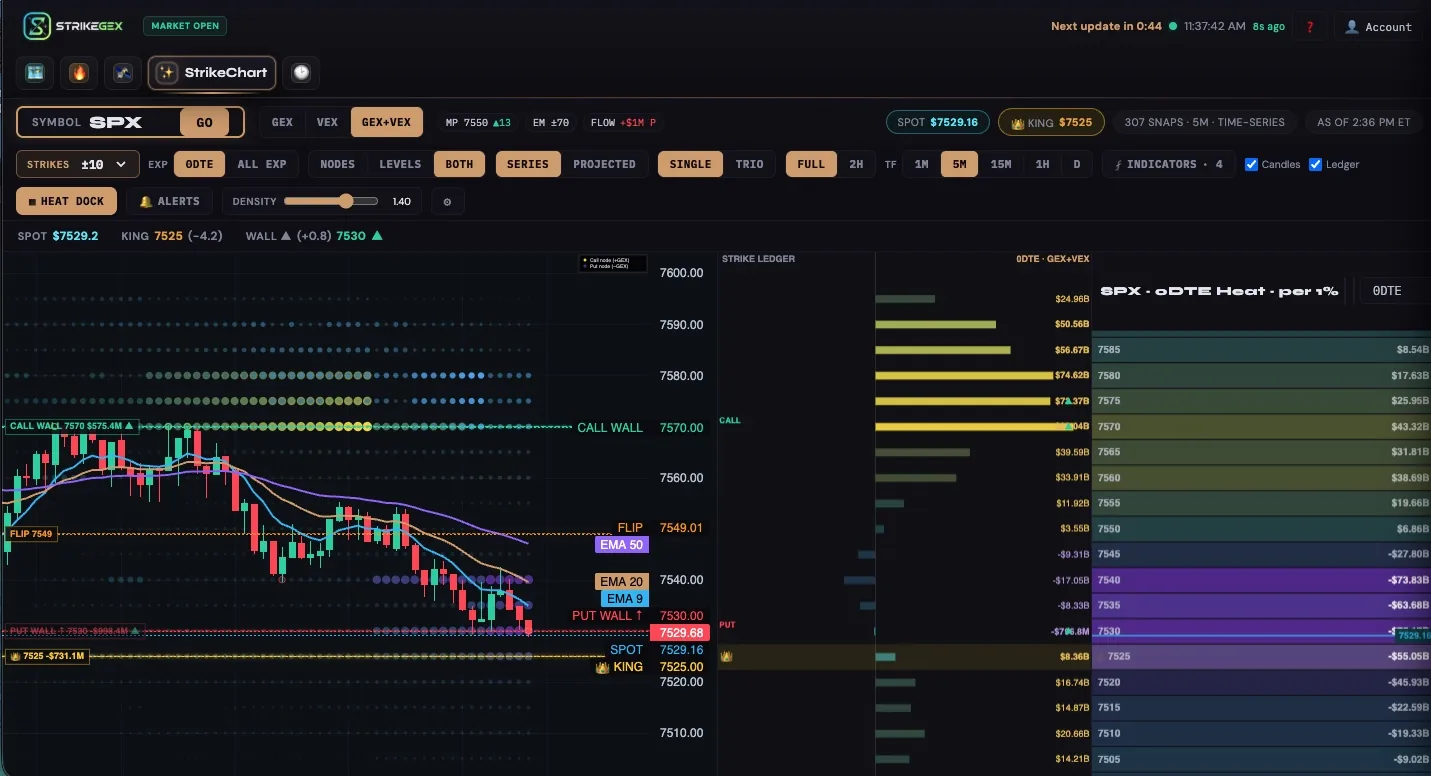Screen dimensions: 1431x776
Task: Click the SPOT $7529.16 pill
Action: click(937, 122)
